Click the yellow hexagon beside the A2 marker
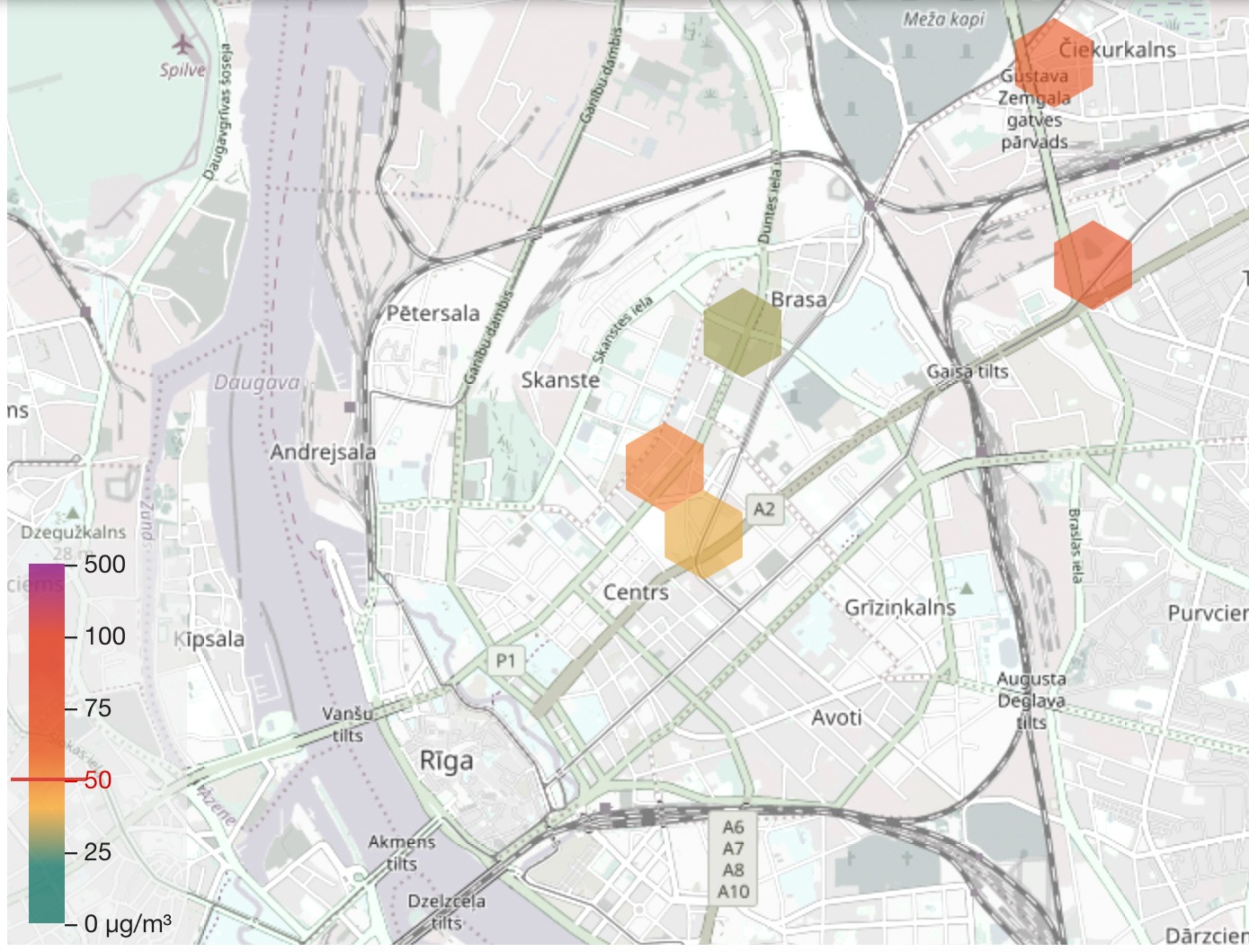This screenshot has height=952, width=1249. (704, 534)
